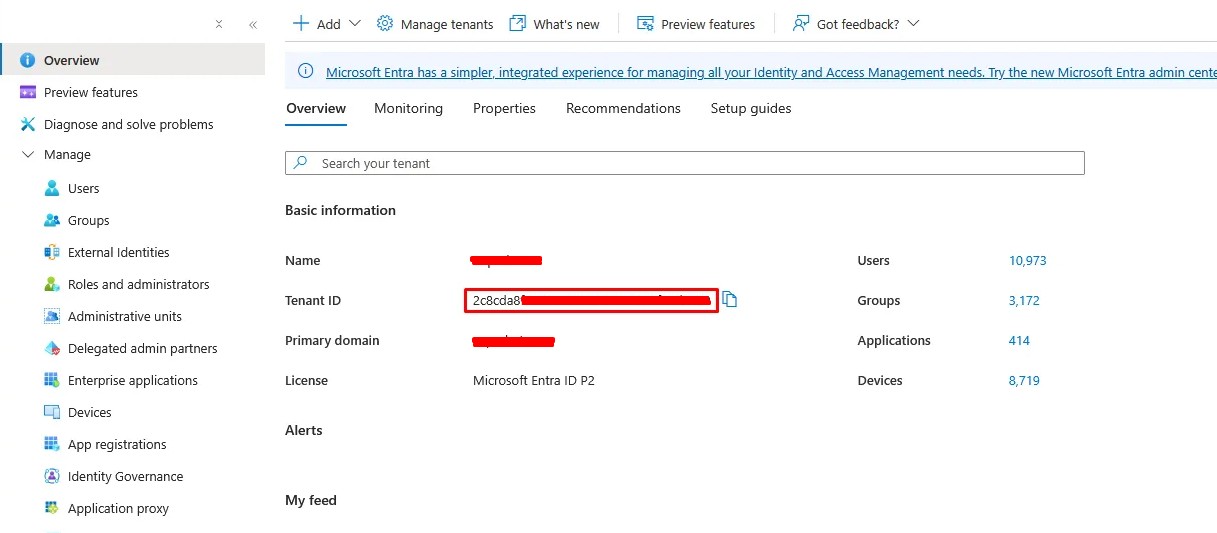Open the Microsoft Entra admin center banner link
Viewport: 1217px width, 533px height.
coord(770,72)
